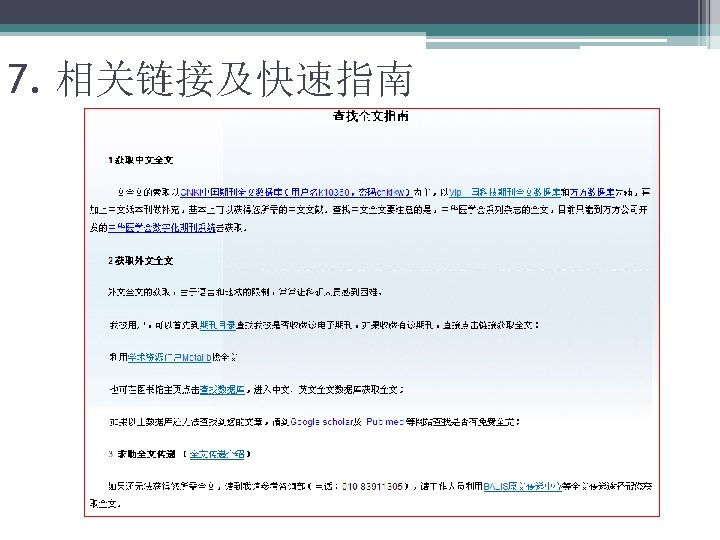Viewport: 720px width, 540px height.
Task: Click the phone number 010 83911305
Action: pyautogui.click(x=372, y=486)
